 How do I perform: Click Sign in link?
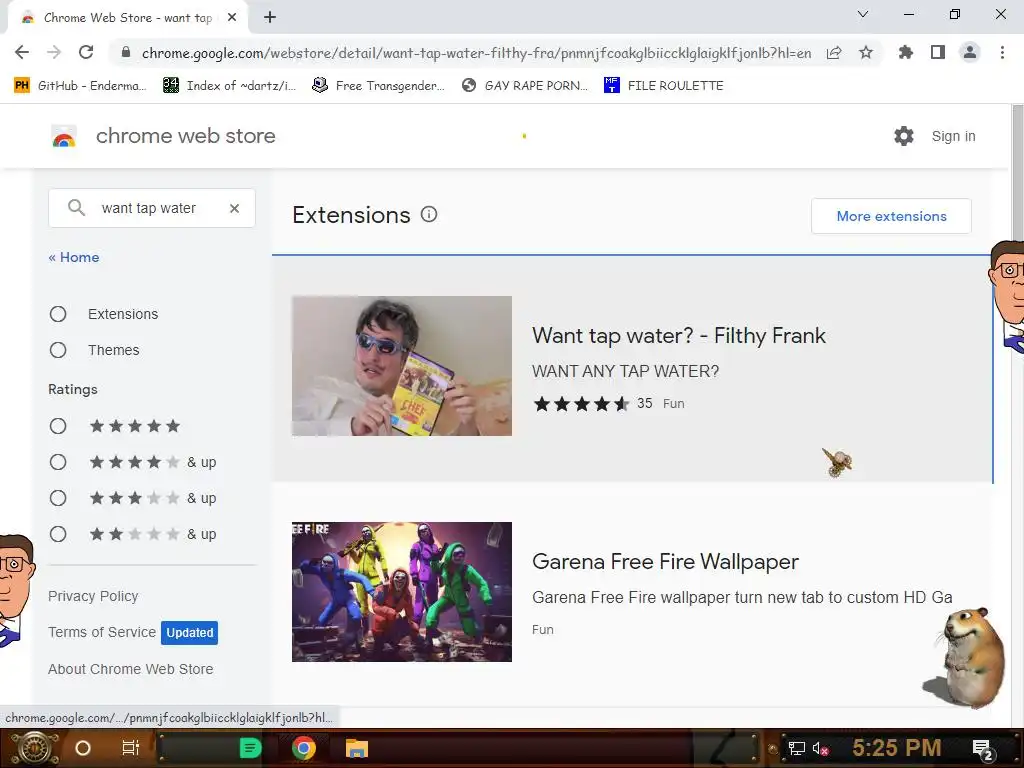point(953,136)
